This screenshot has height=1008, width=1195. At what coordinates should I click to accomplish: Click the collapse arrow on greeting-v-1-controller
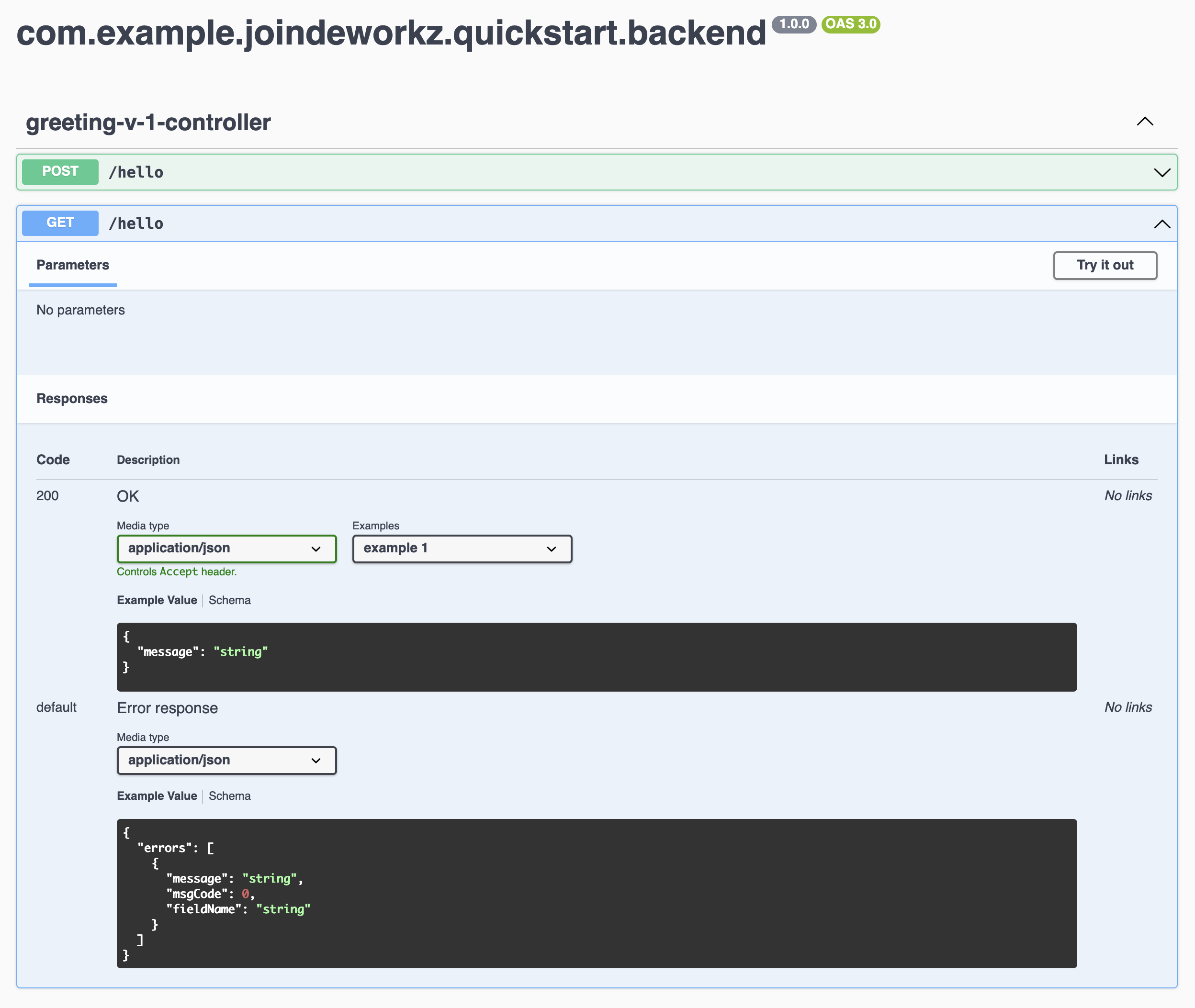1145,121
